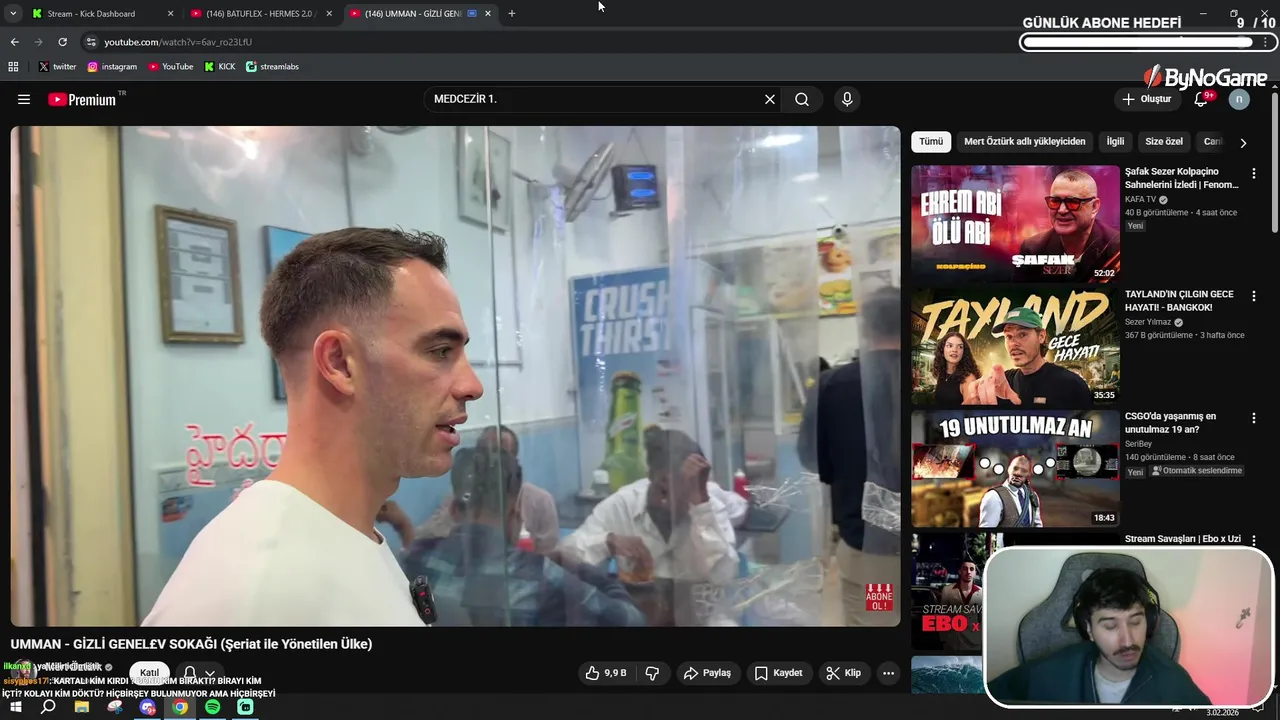Open options for Tayland Bangkok video

pyautogui.click(x=1254, y=296)
